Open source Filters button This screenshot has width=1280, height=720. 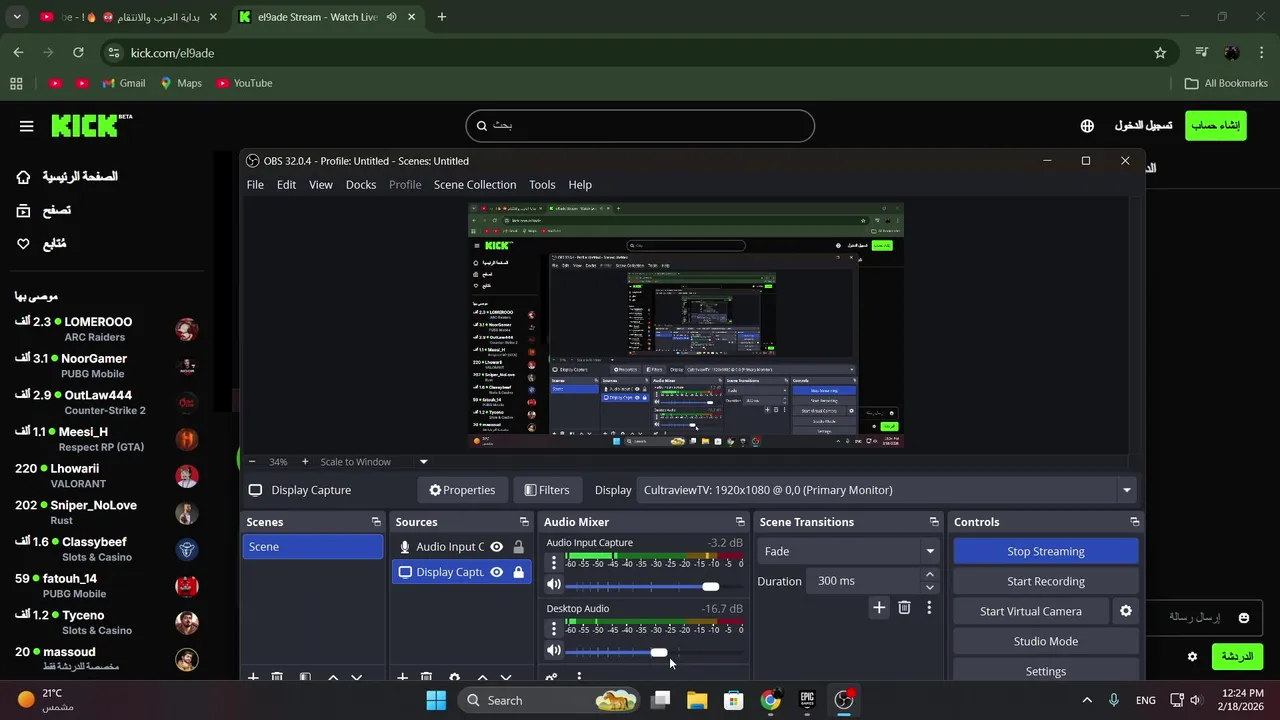point(547,490)
